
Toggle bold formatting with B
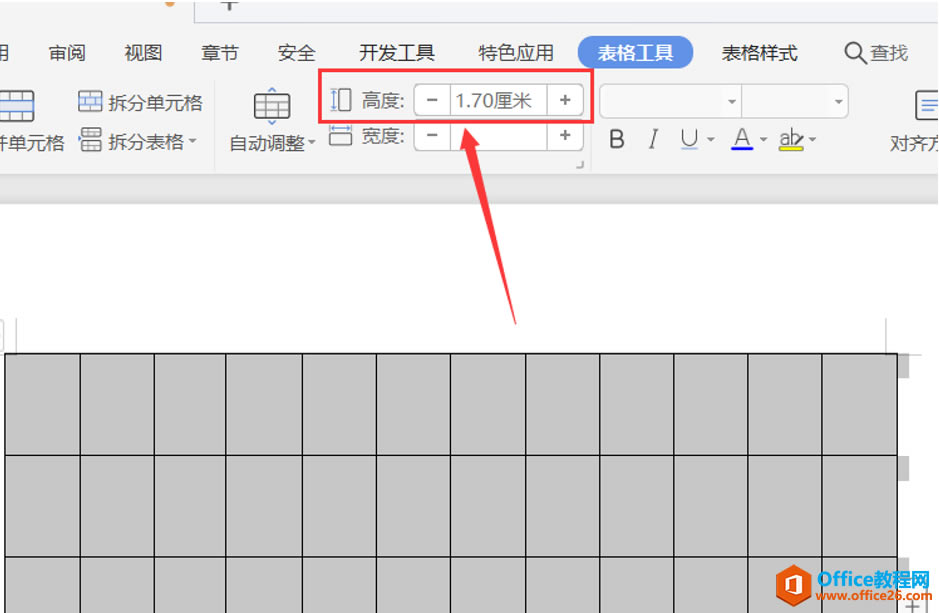tap(617, 139)
